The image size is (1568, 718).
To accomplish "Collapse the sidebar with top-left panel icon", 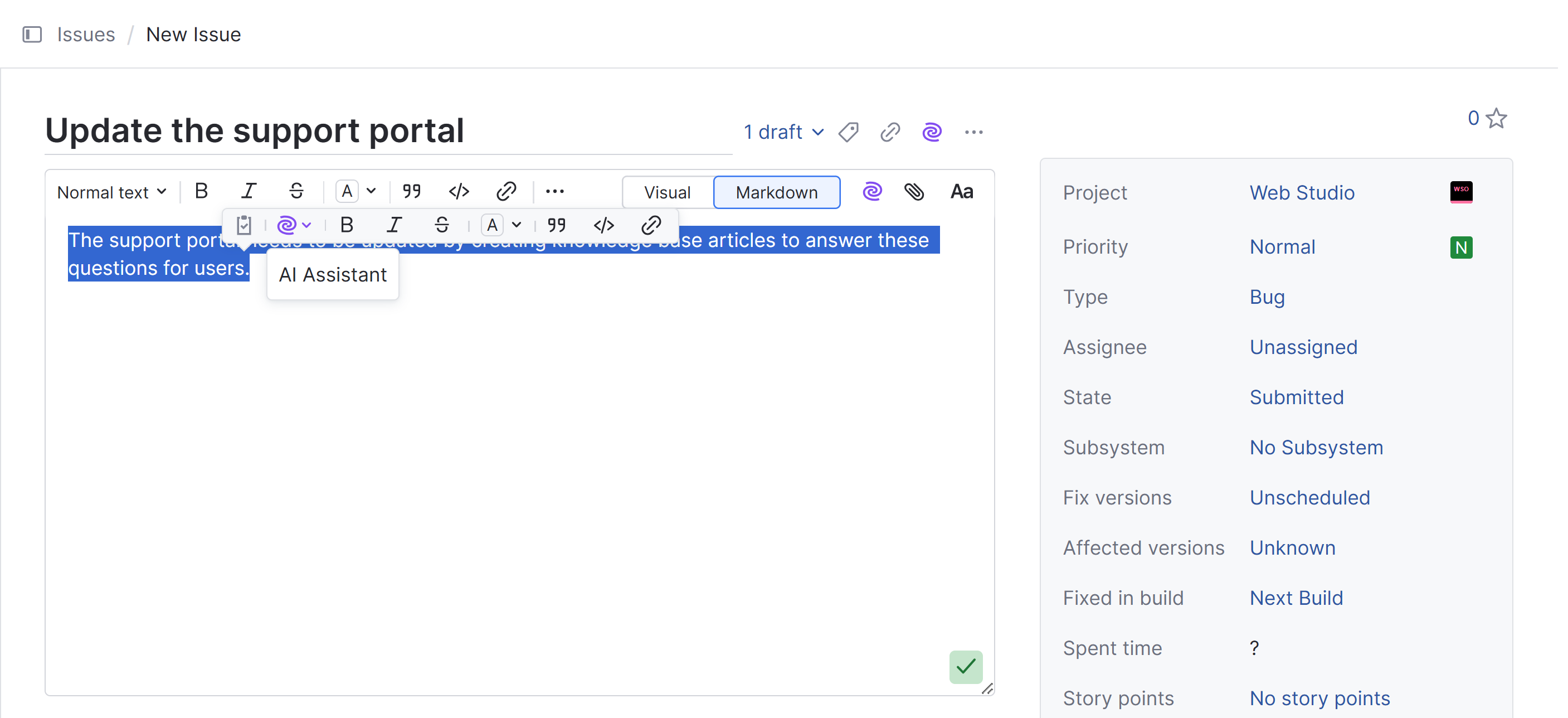I will [x=32, y=35].
